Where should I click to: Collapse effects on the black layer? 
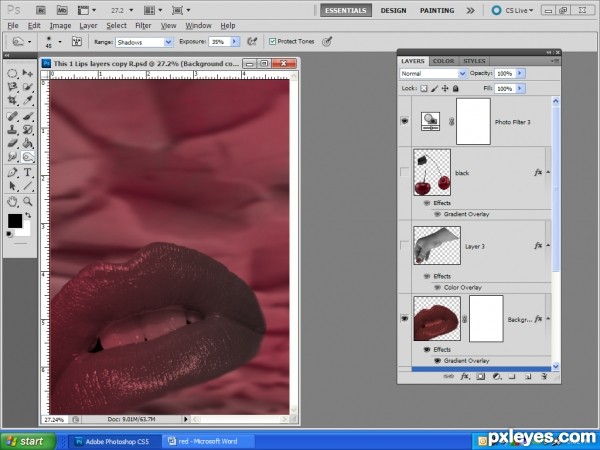point(548,172)
